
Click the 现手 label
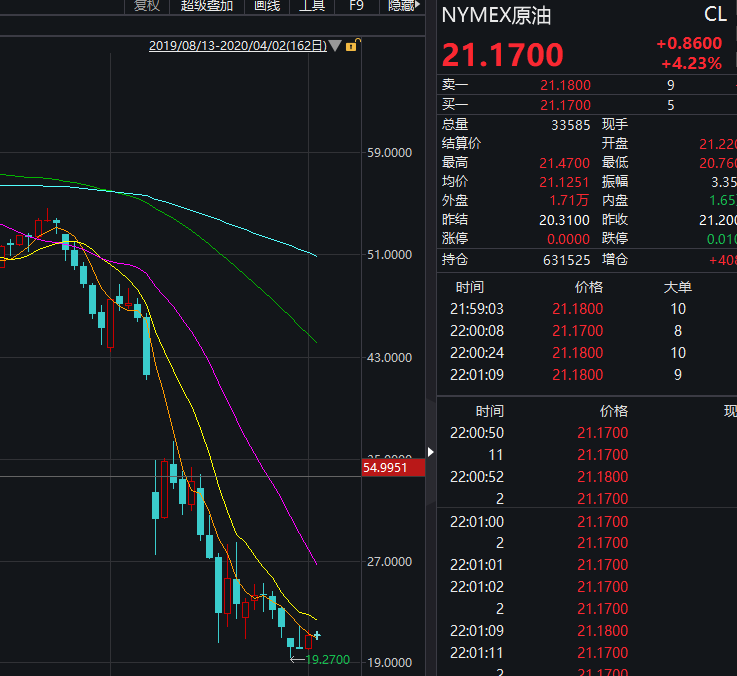[615, 125]
